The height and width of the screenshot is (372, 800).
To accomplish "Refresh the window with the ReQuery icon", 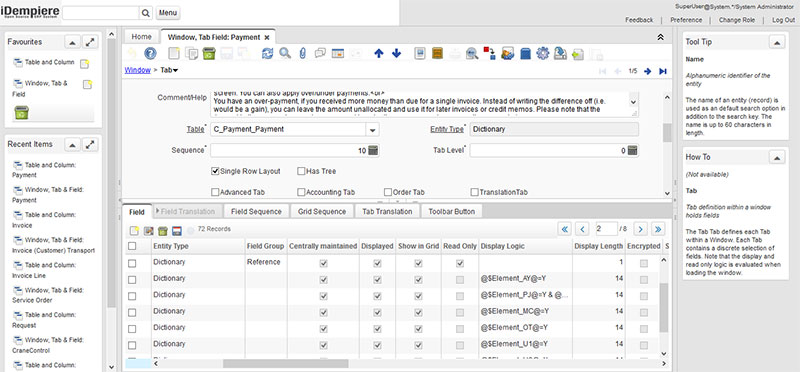I will pos(267,53).
